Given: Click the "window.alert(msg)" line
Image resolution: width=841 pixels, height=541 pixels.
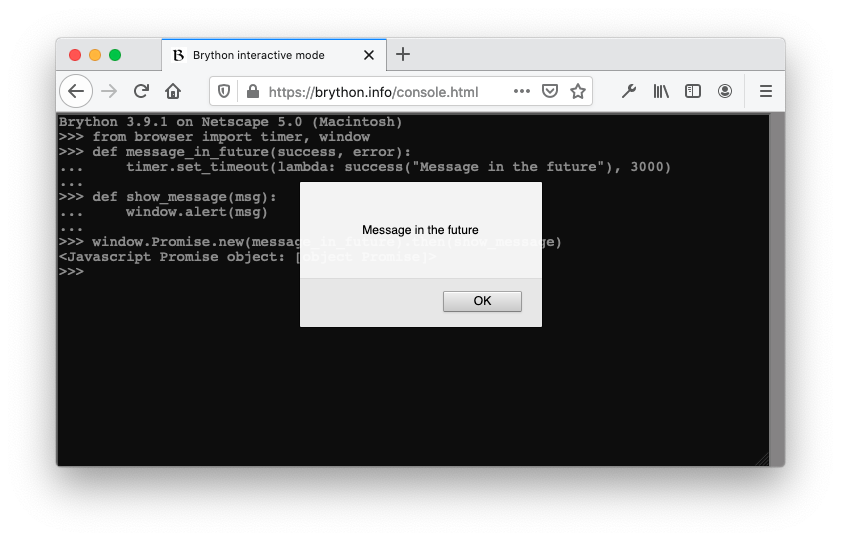Looking at the screenshot, I should [x=163, y=212].
